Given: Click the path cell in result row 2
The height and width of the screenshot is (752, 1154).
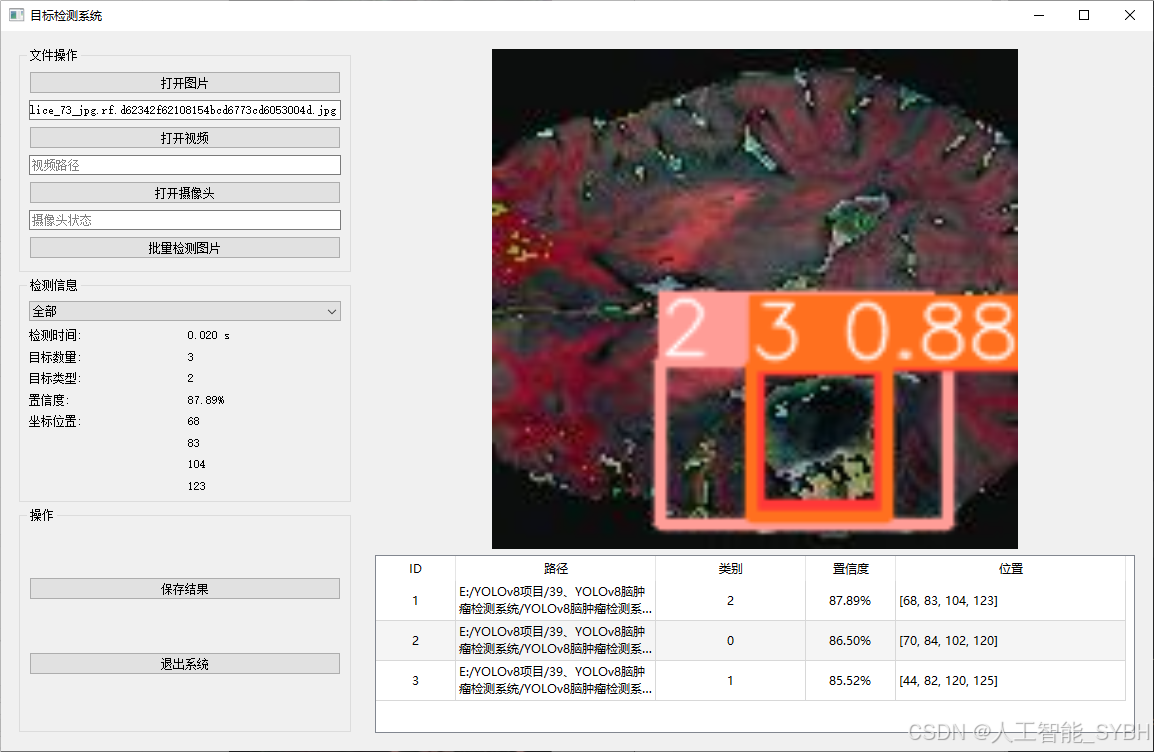Looking at the screenshot, I should pyautogui.click(x=556, y=640).
